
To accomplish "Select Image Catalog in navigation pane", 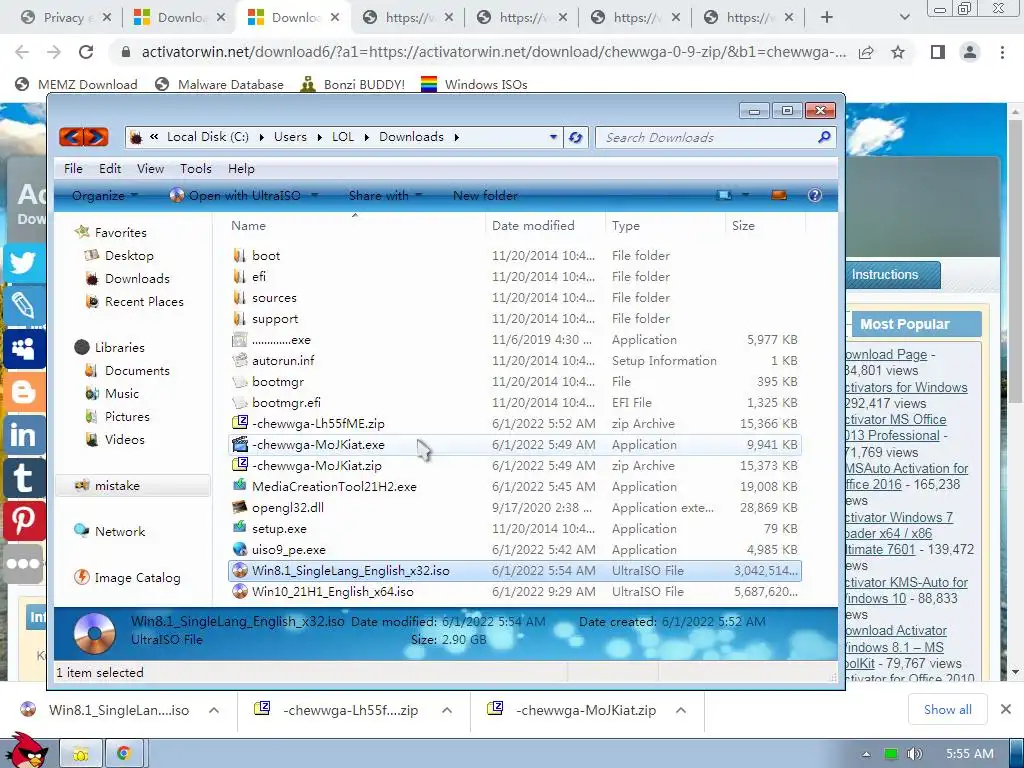I will 137,578.
